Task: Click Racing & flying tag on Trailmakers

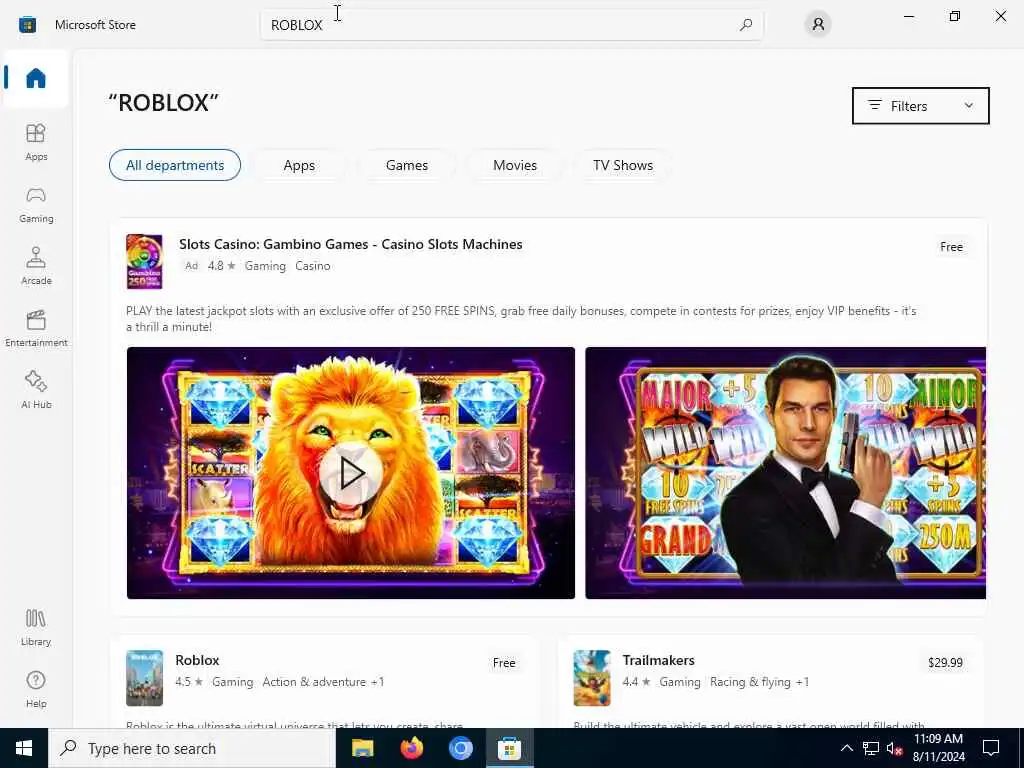Action: pyautogui.click(x=750, y=682)
